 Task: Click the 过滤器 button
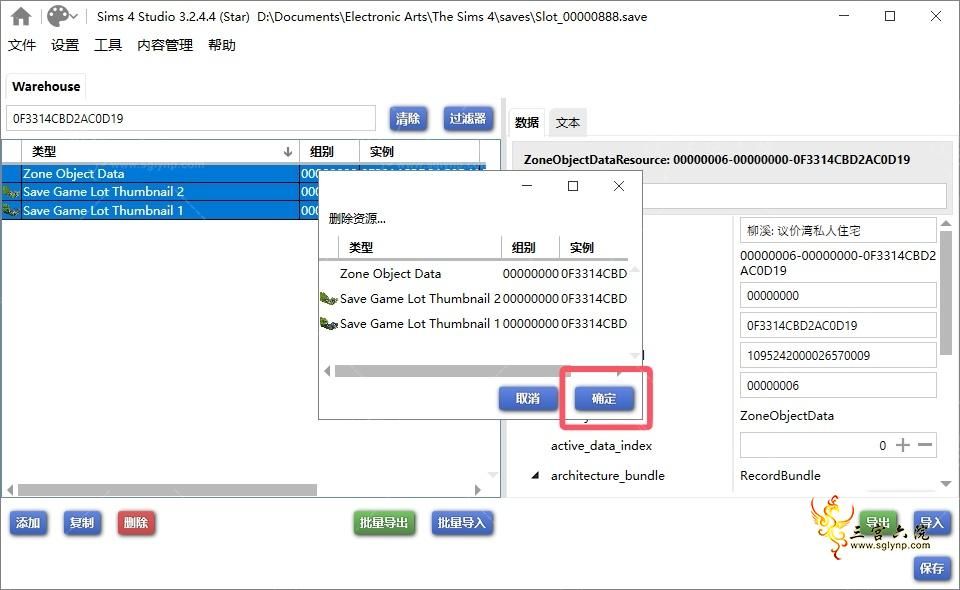tap(468, 118)
